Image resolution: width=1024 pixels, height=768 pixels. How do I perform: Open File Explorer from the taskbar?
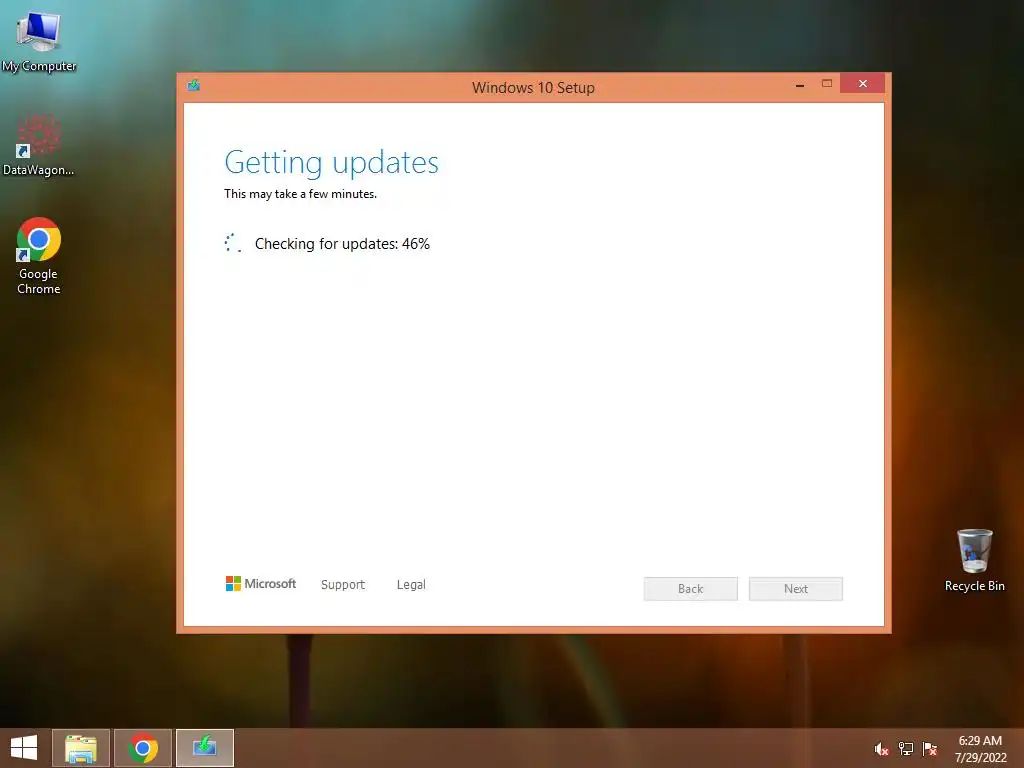click(81, 748)
